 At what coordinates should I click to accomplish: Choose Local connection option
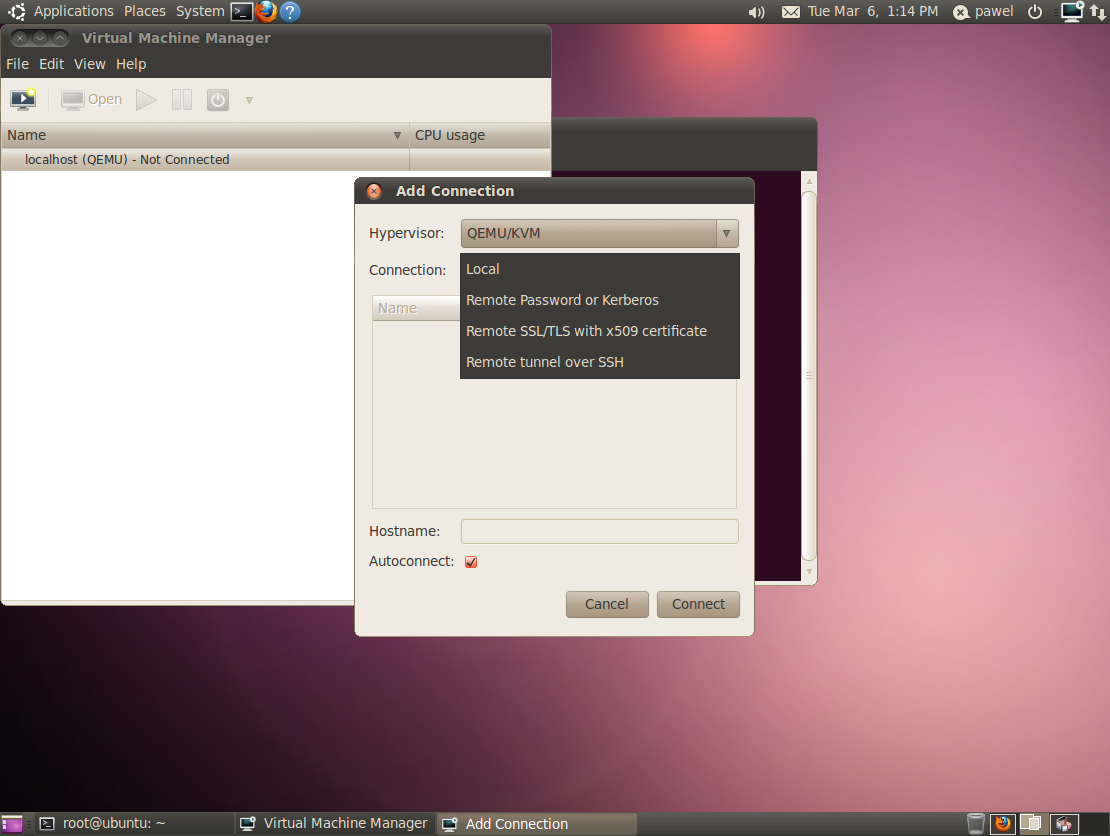point(600,270)
